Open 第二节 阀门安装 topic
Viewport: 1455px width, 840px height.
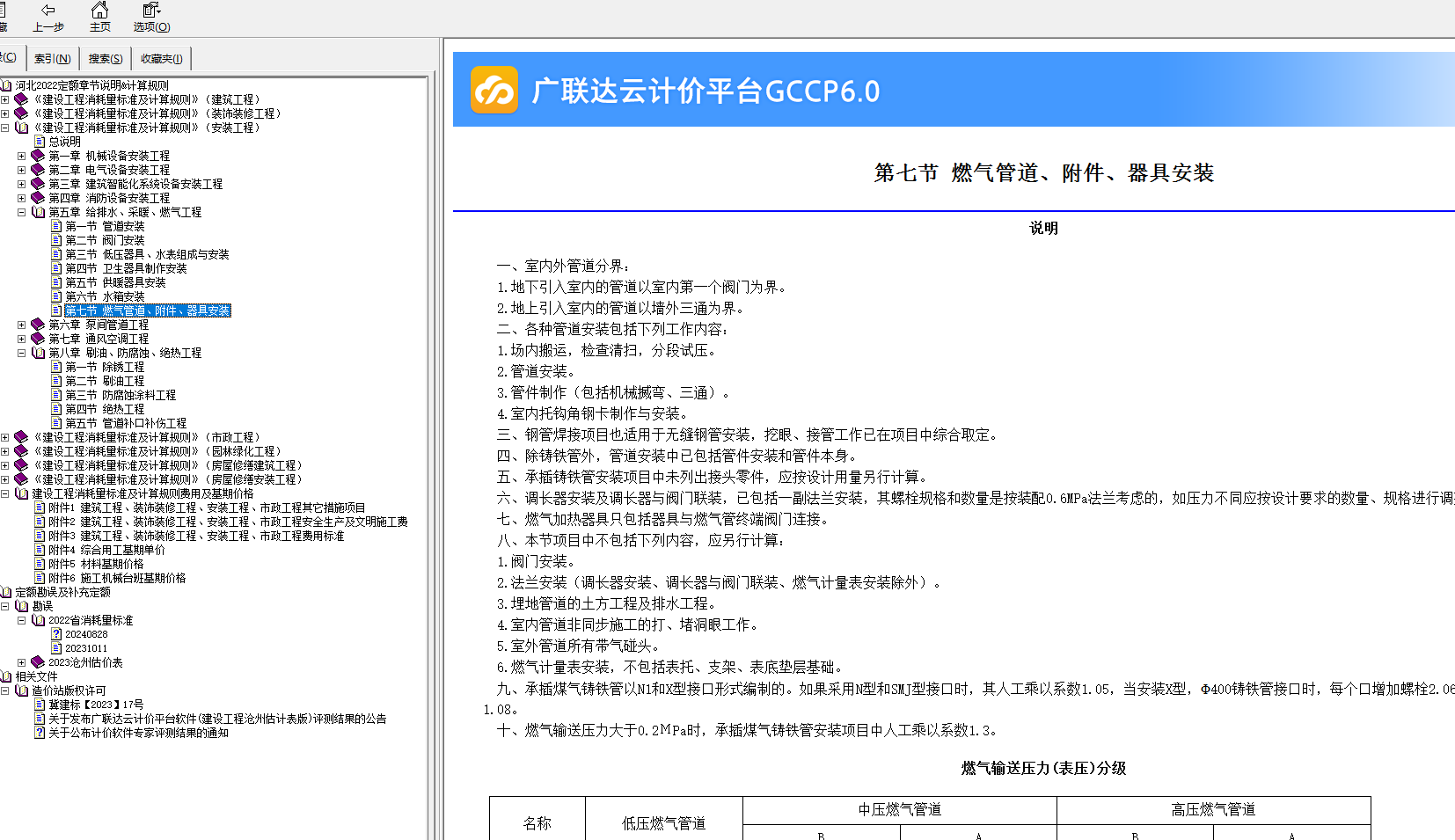pyautogui.click(x=105, y=240)
